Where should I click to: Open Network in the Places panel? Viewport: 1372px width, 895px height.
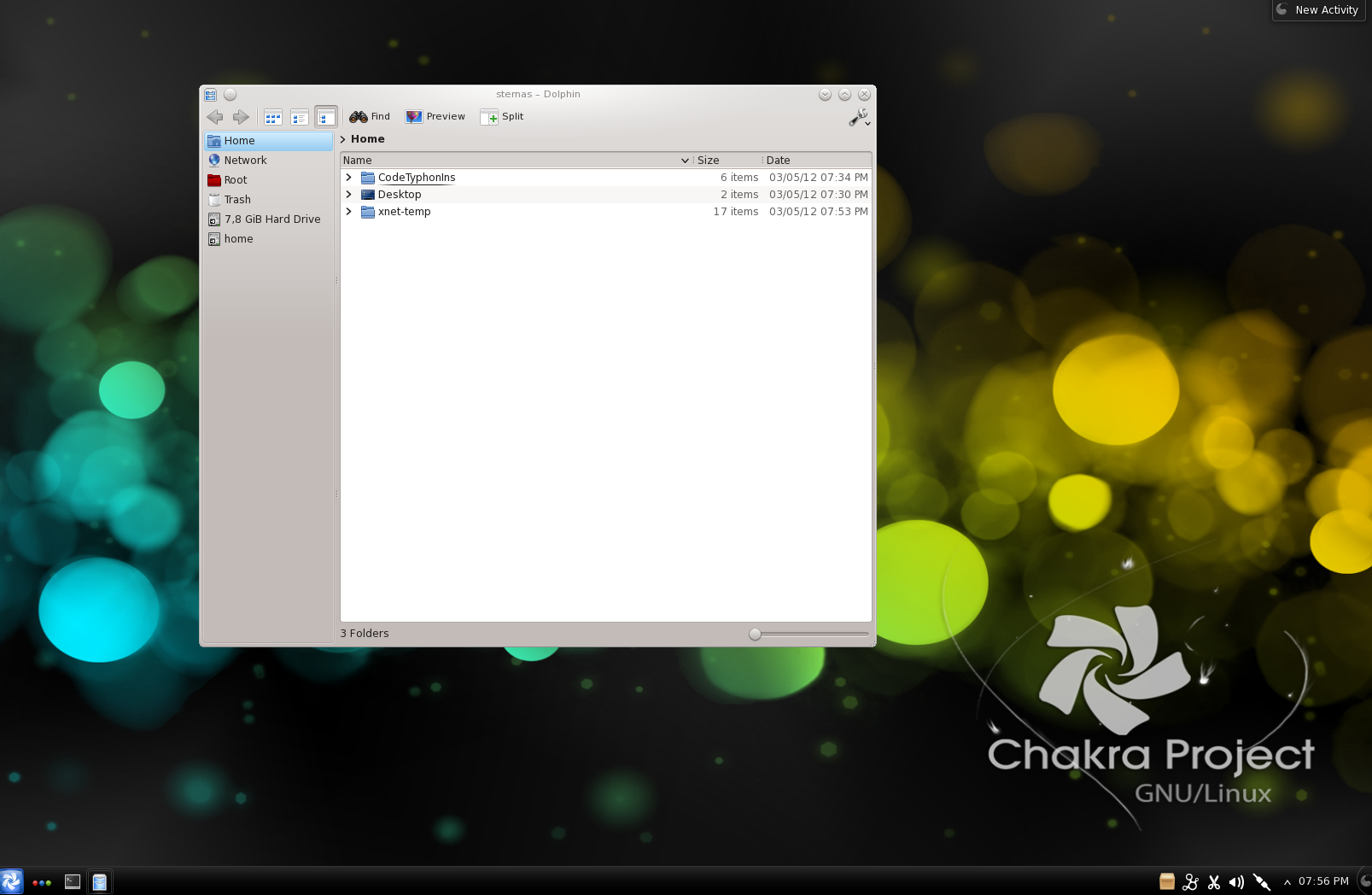pos(268,161)
